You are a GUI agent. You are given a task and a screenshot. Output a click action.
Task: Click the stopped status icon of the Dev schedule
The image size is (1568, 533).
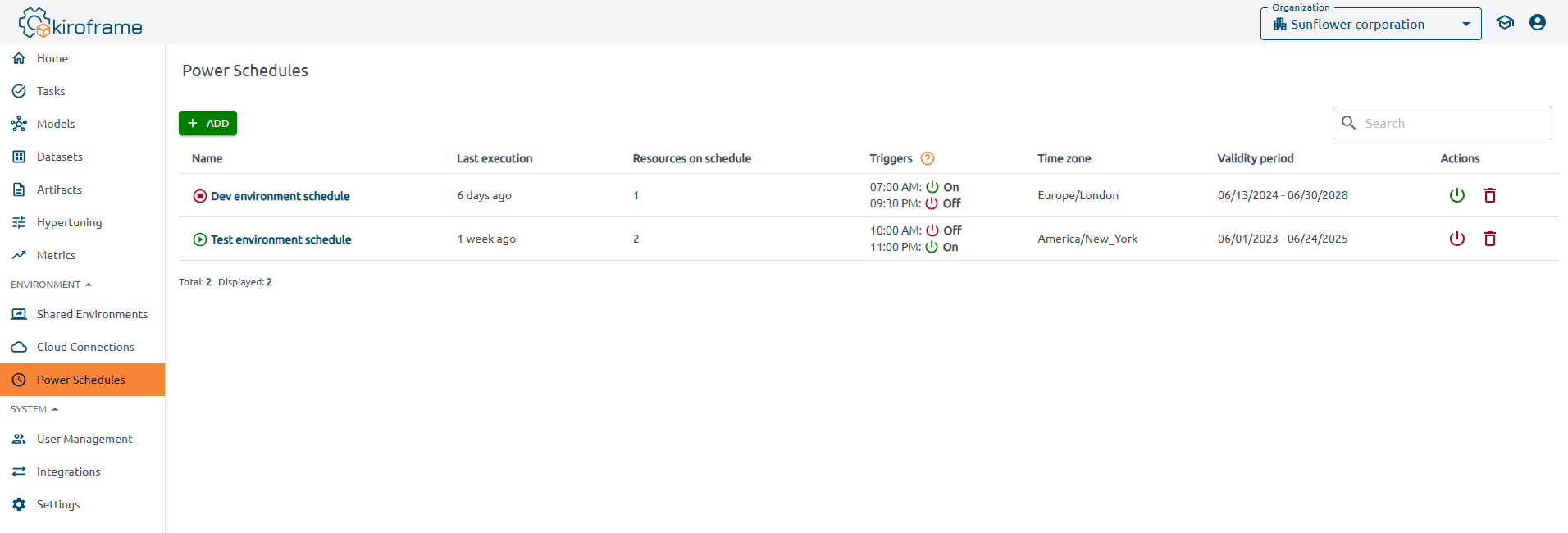coord(199,196)
